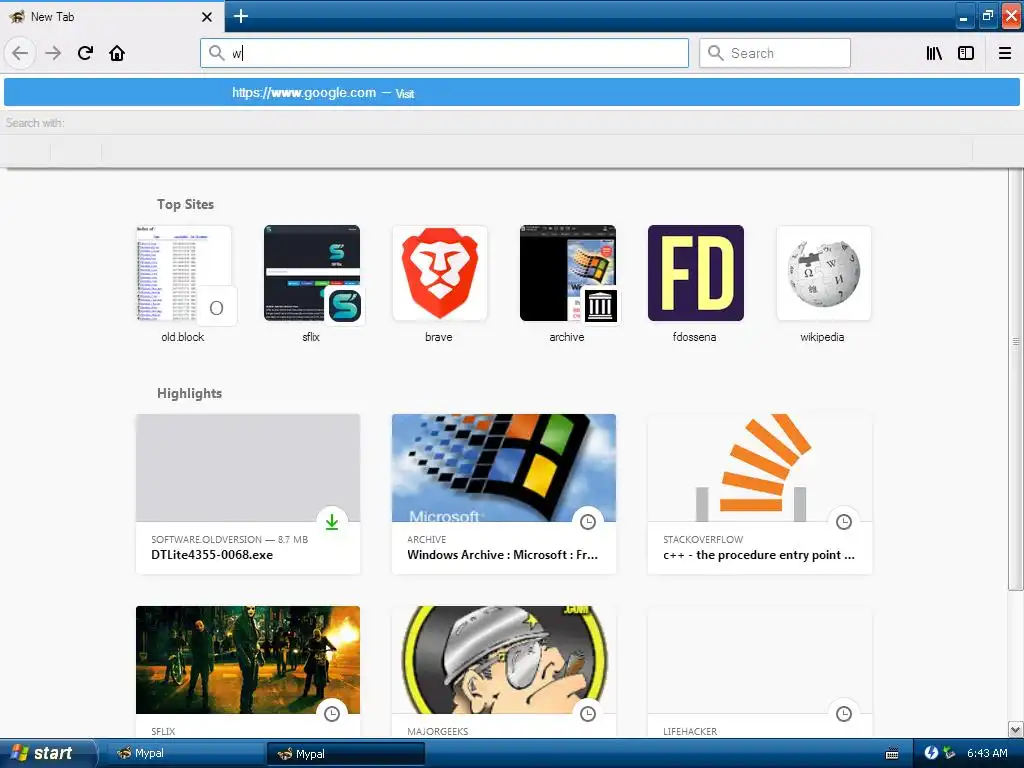The image size is (1024, 768).
Task: Open the DTLite4355-0068.exe download highlight
Action: 248,494
